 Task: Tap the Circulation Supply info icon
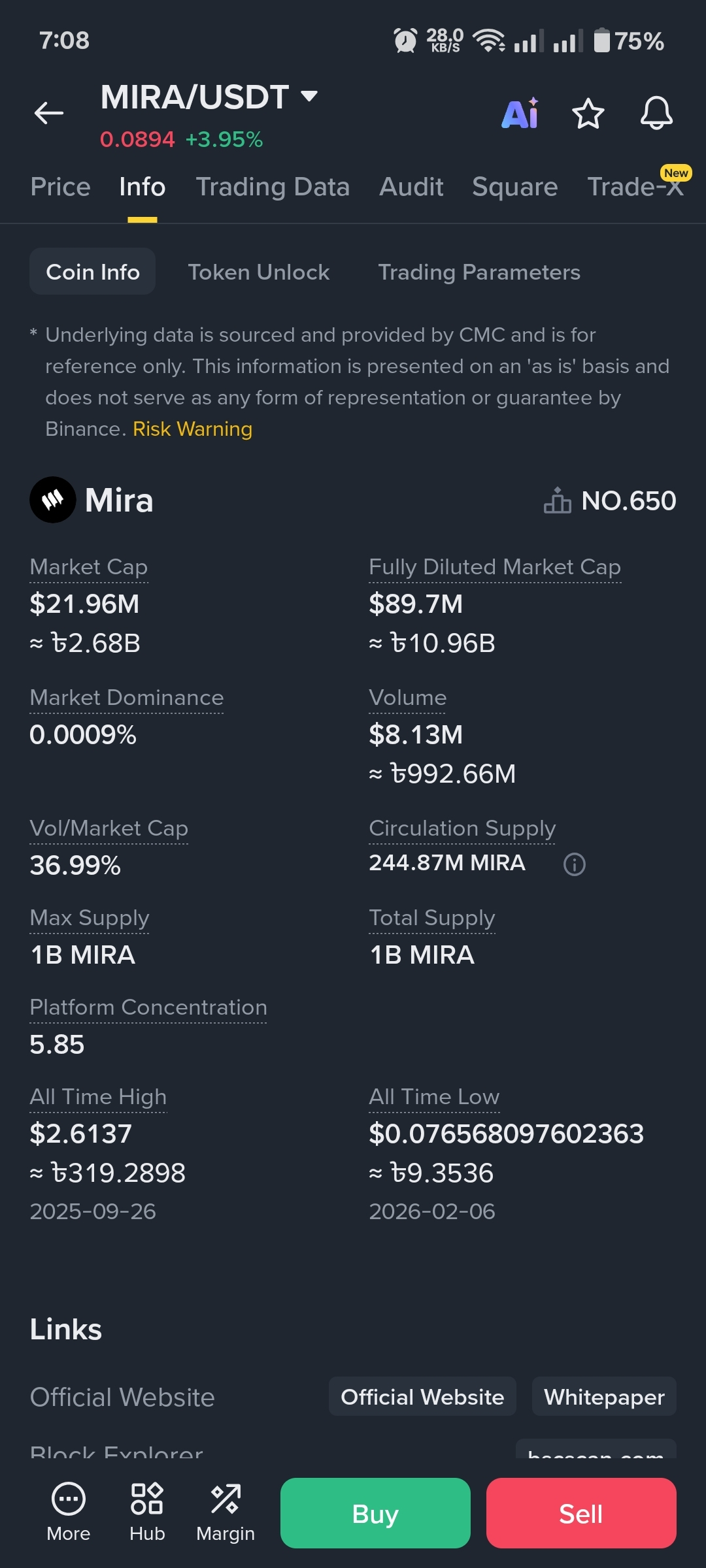tap(575, 864)
